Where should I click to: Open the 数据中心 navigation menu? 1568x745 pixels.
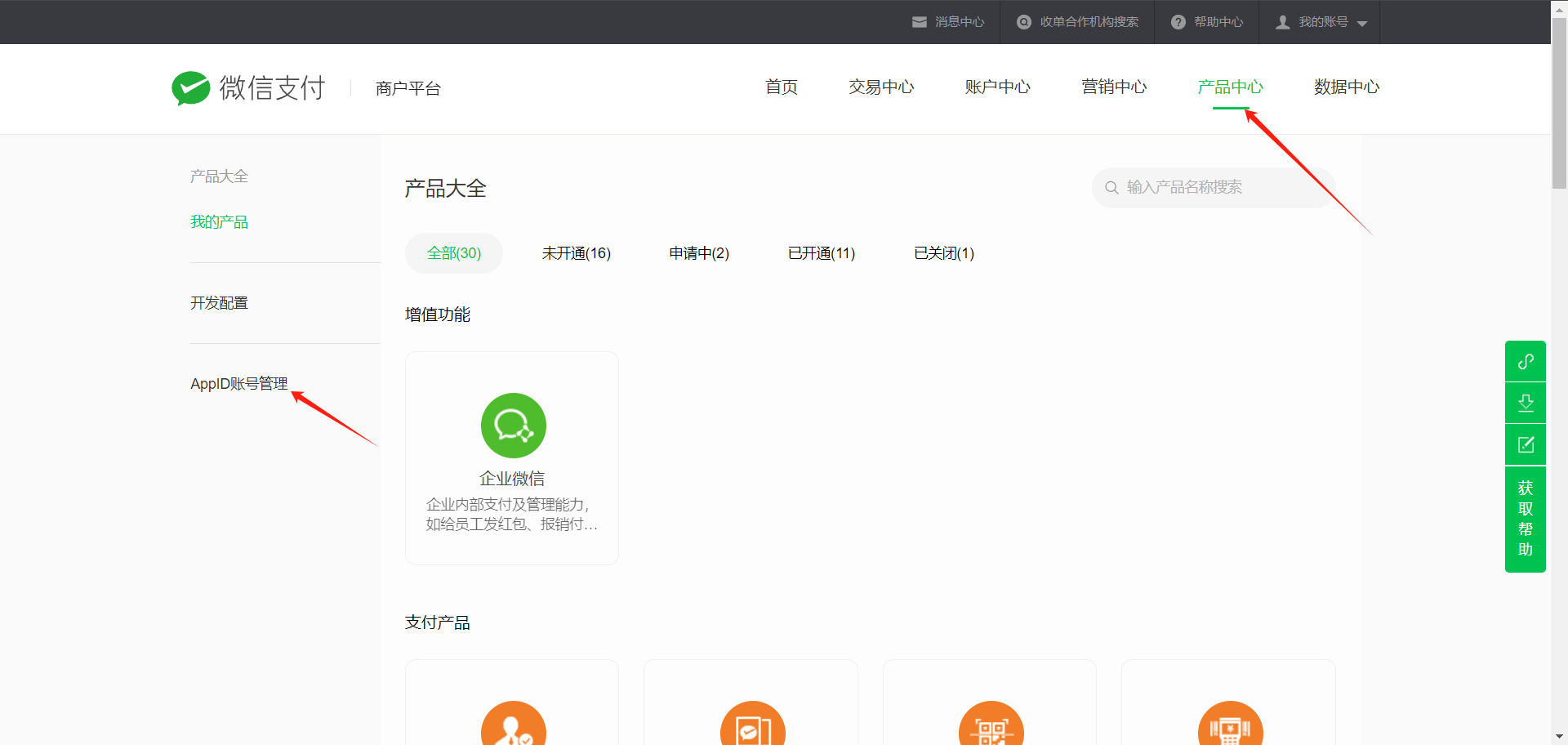[x=1346, y=87]
